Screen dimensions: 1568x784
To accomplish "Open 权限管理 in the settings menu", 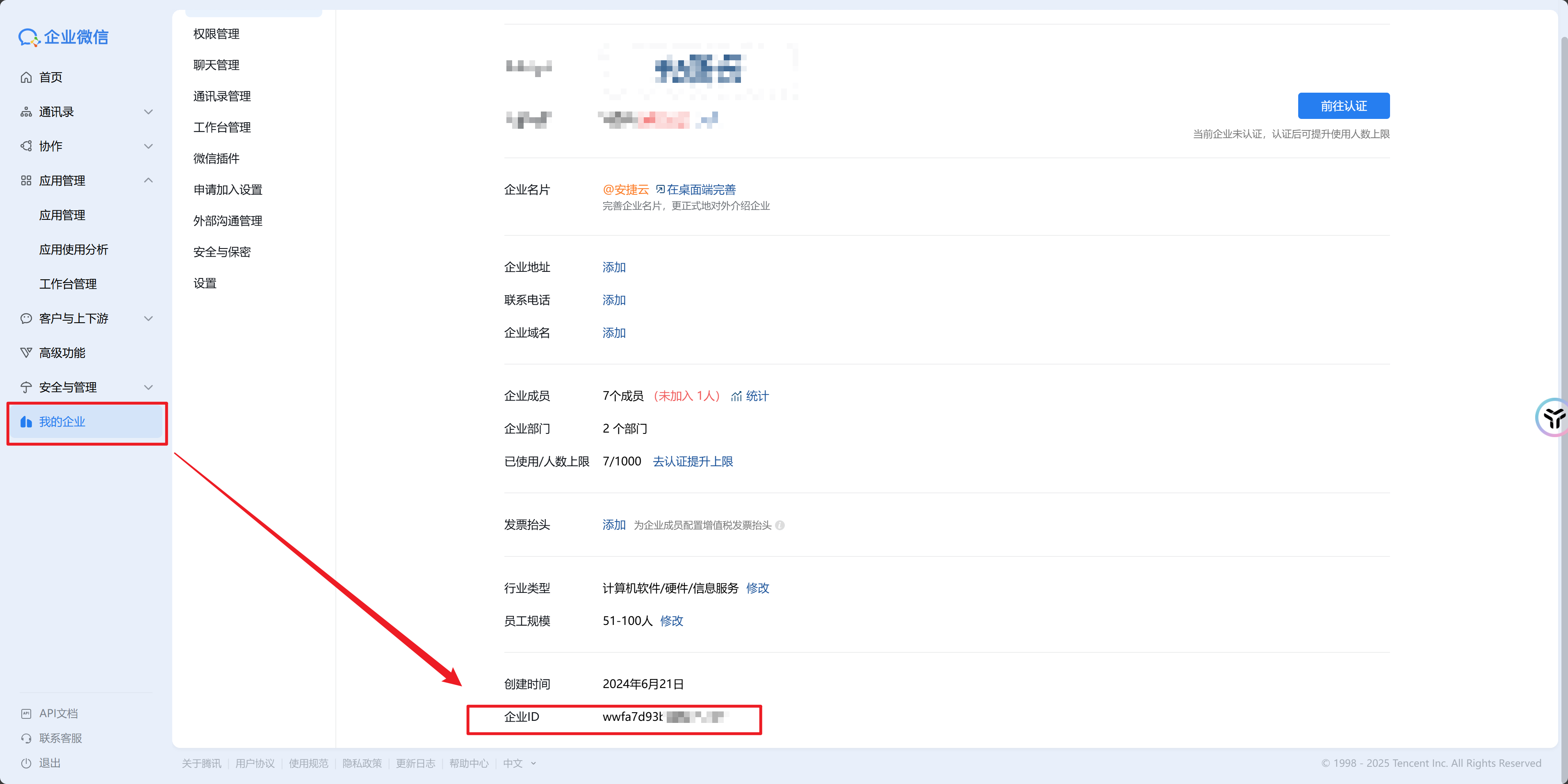I will tap(216, 34).
